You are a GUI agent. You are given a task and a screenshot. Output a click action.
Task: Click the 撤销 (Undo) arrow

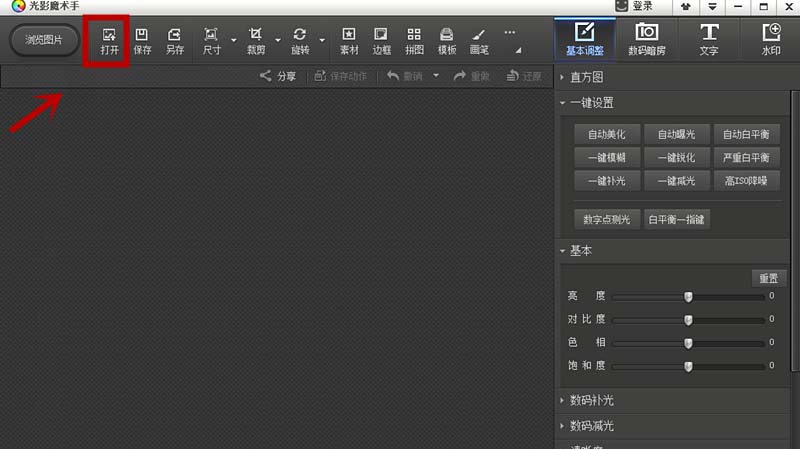392,76
